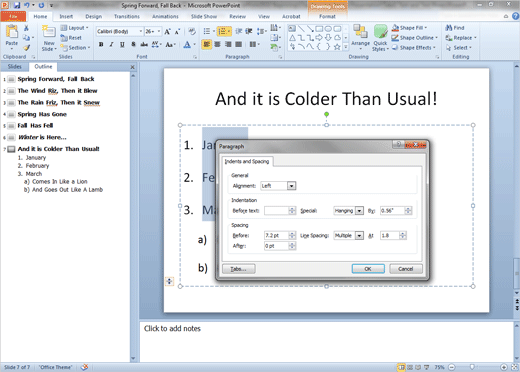Toggle Underline text formatting
The height and width of the screenshot is (372, 520).
click(122, 44)
